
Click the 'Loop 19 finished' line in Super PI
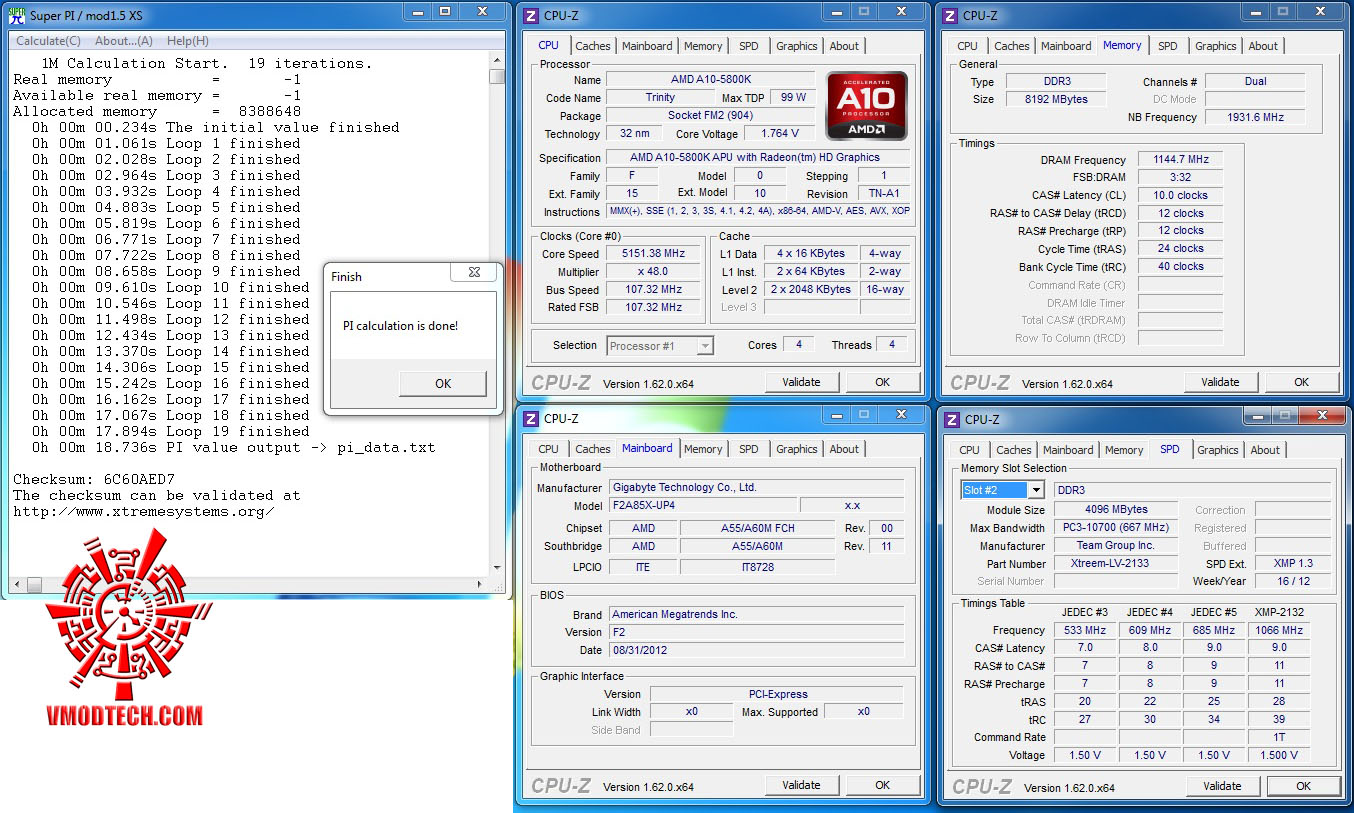pos(171,431)
